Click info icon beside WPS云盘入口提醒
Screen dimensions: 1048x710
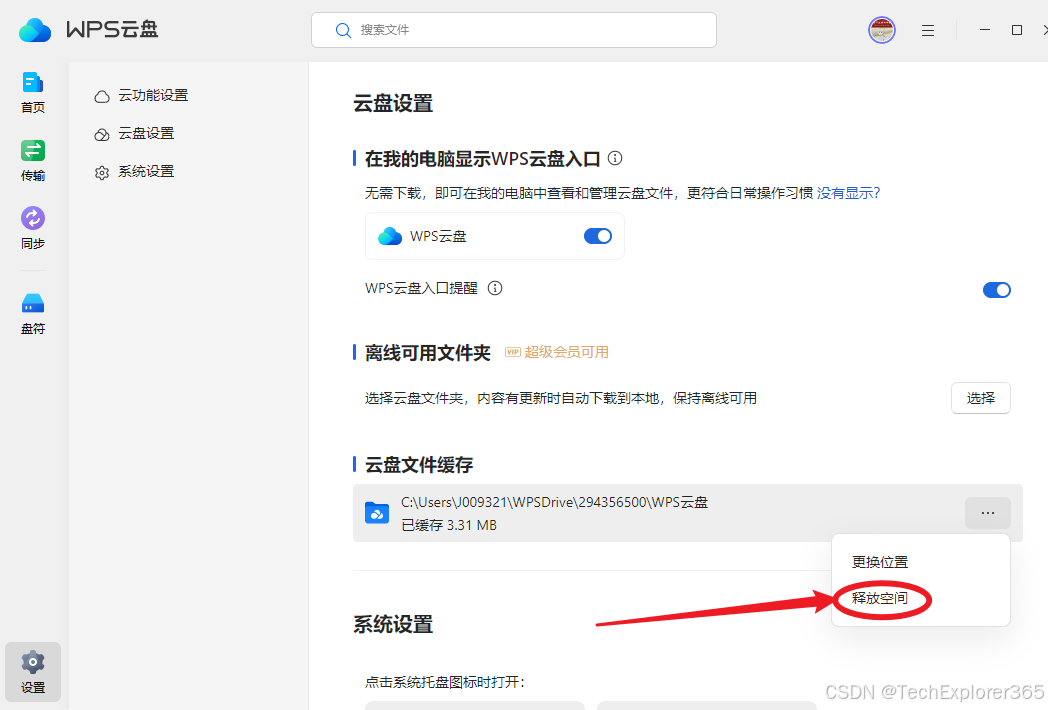tap(495, 288)
